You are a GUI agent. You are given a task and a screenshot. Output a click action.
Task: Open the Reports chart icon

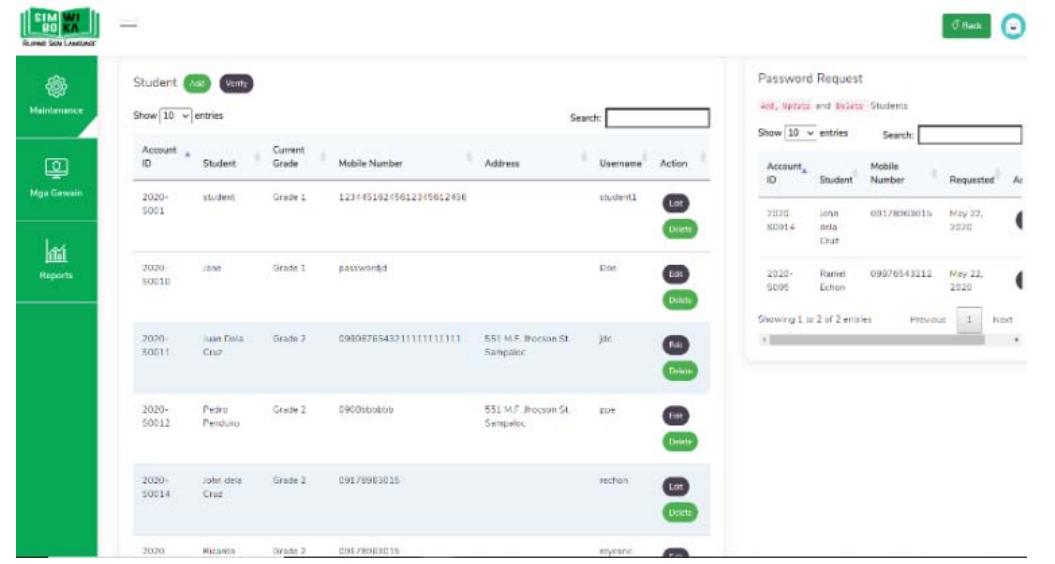point(56,250)
